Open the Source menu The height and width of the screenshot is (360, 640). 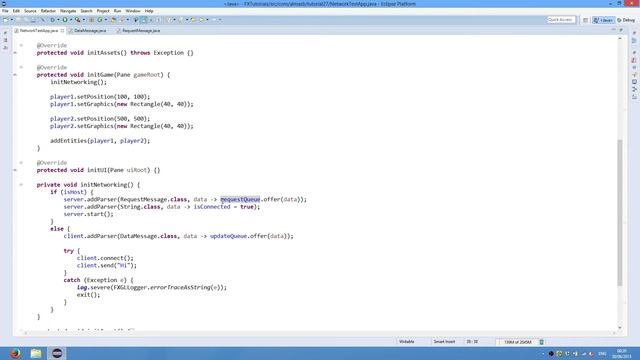30,11
